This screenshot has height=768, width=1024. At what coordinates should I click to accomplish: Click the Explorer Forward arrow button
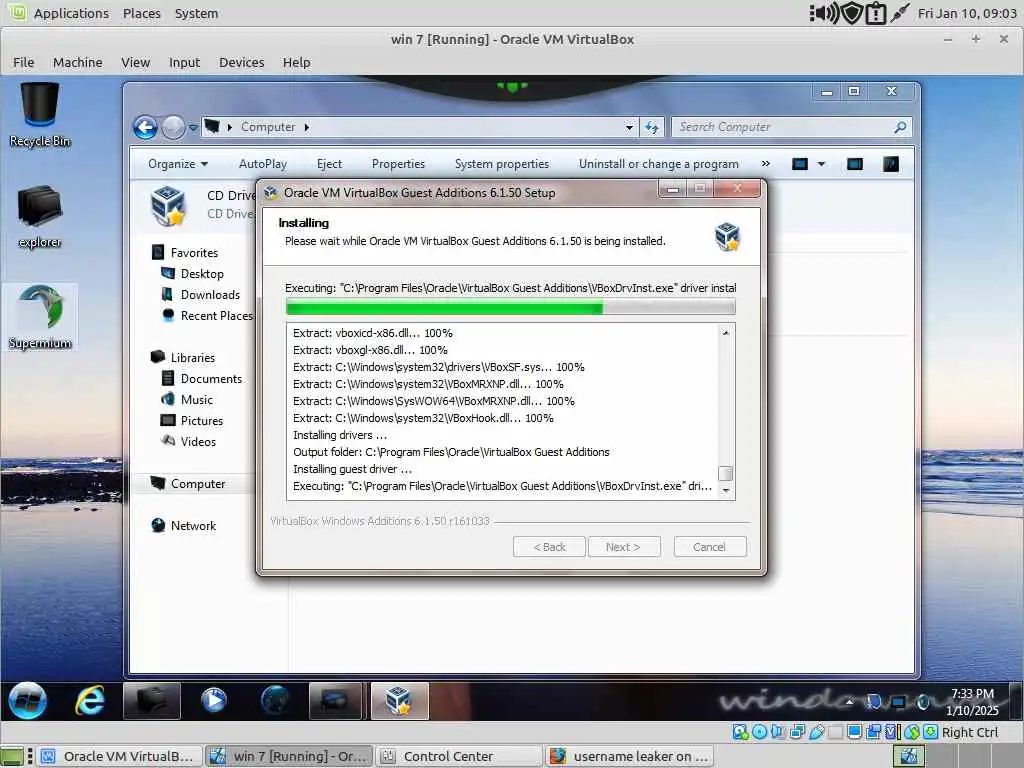pos(173,127)
